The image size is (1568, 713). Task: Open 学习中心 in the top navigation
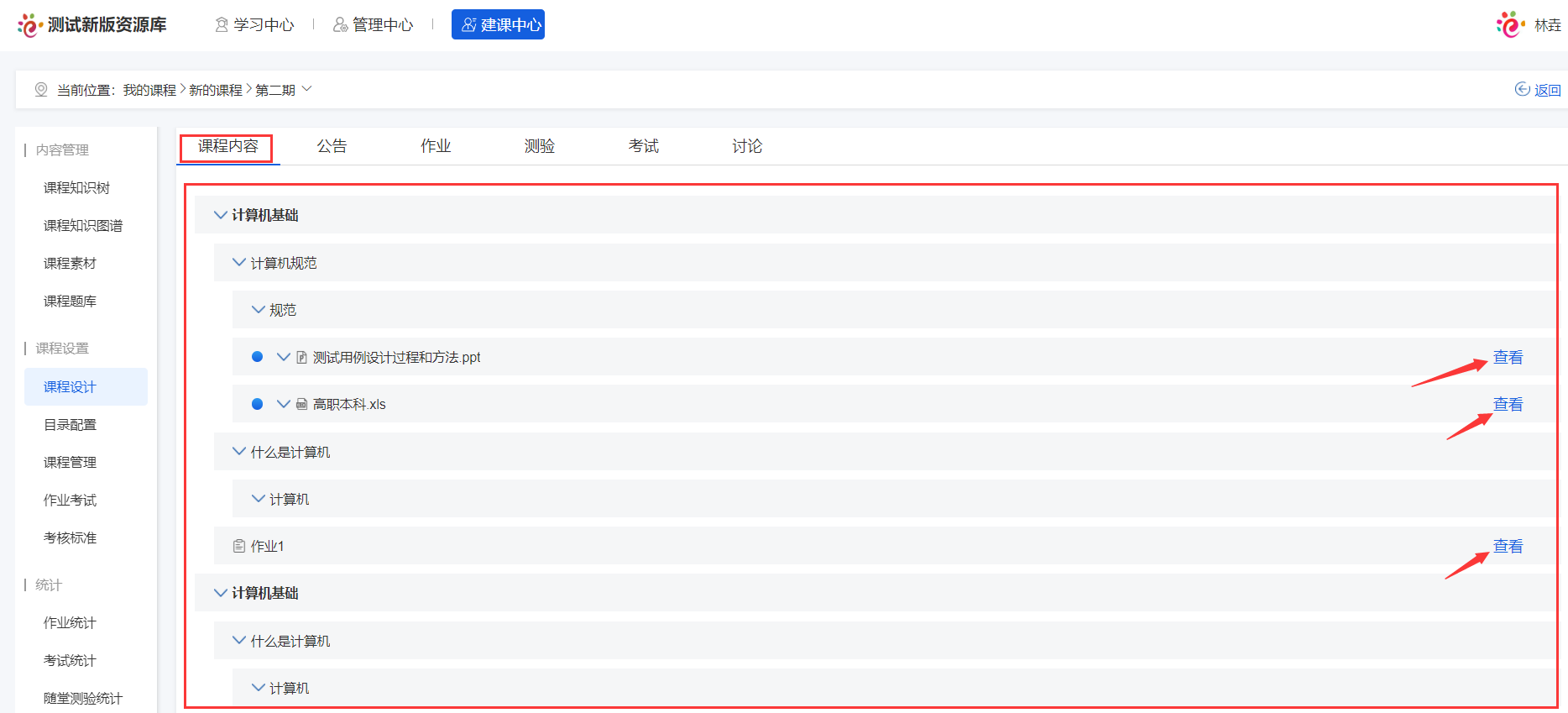click(255, 25)
